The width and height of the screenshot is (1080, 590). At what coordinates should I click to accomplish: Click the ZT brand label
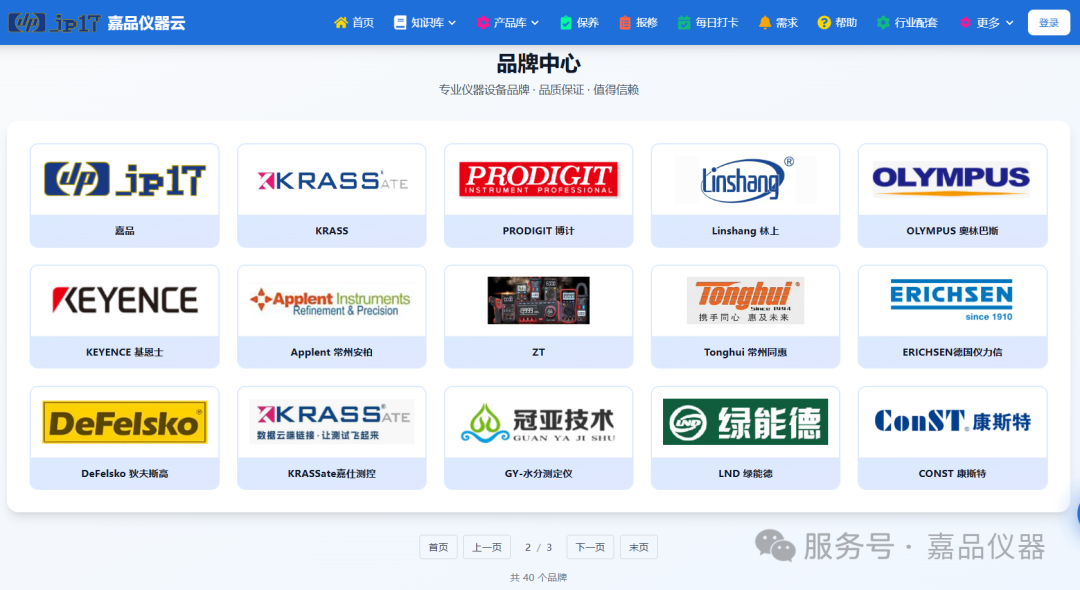point(539,352)
